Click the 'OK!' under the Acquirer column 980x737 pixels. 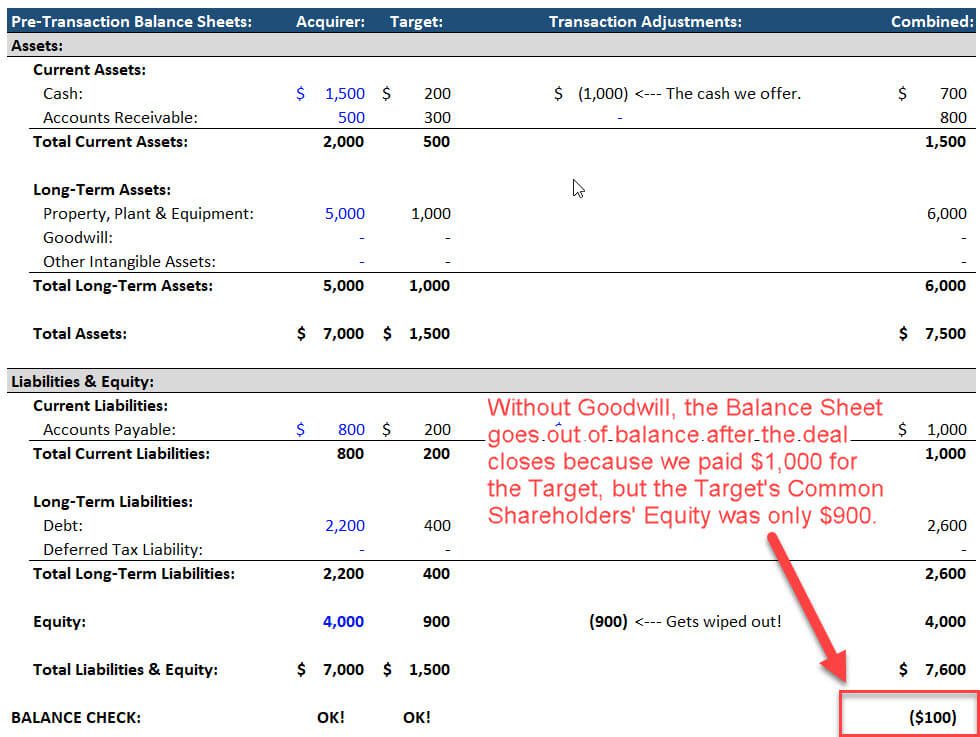tap(332, 717)
